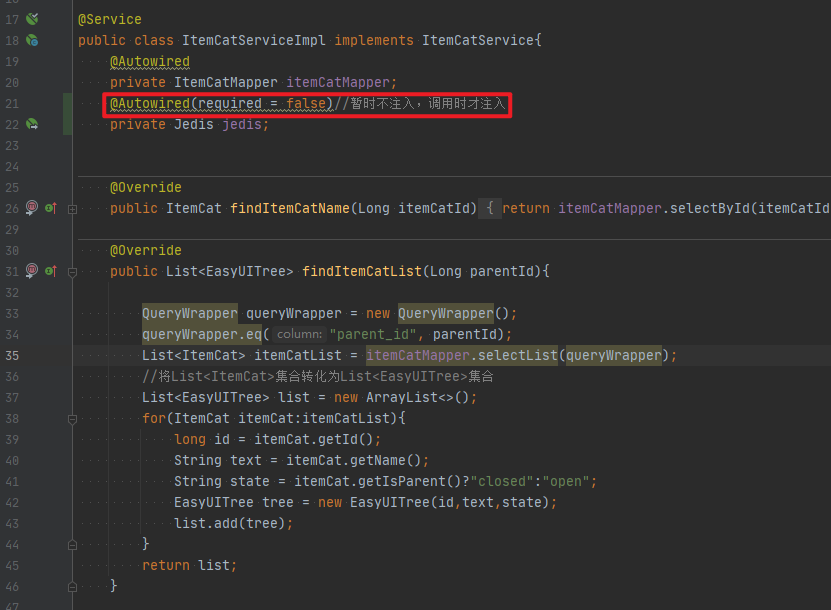Click line number 42 in the gutter

click(x=12, y=502)
